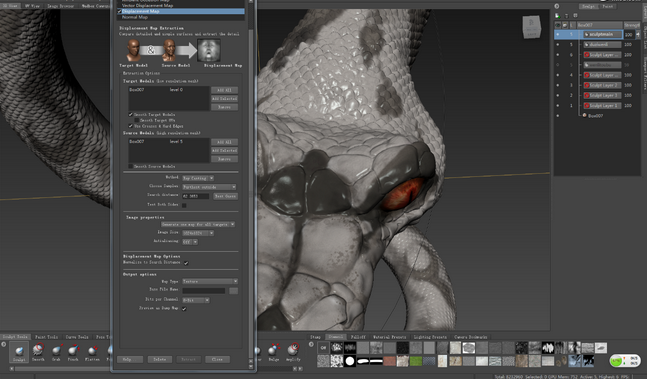Toggle visibility of sculptmain layer
The width and height of the screenshot is (647, 379).
558,34
